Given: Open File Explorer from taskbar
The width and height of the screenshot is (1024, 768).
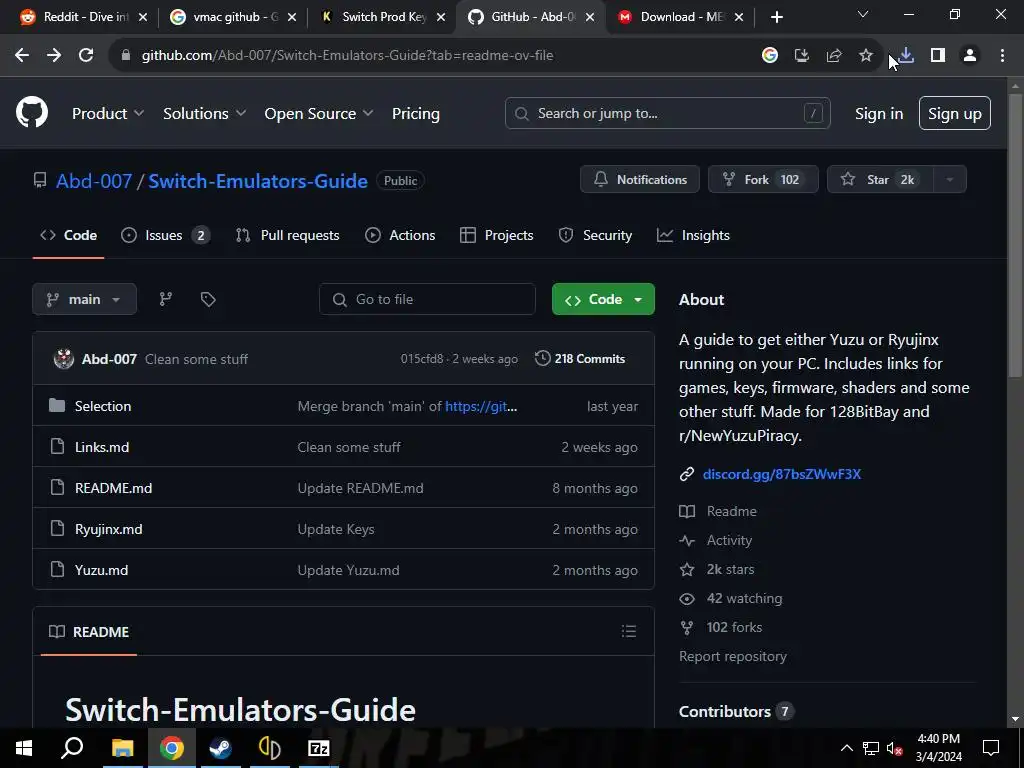Looking at the screenshot, I should click(x=122, y=748).
